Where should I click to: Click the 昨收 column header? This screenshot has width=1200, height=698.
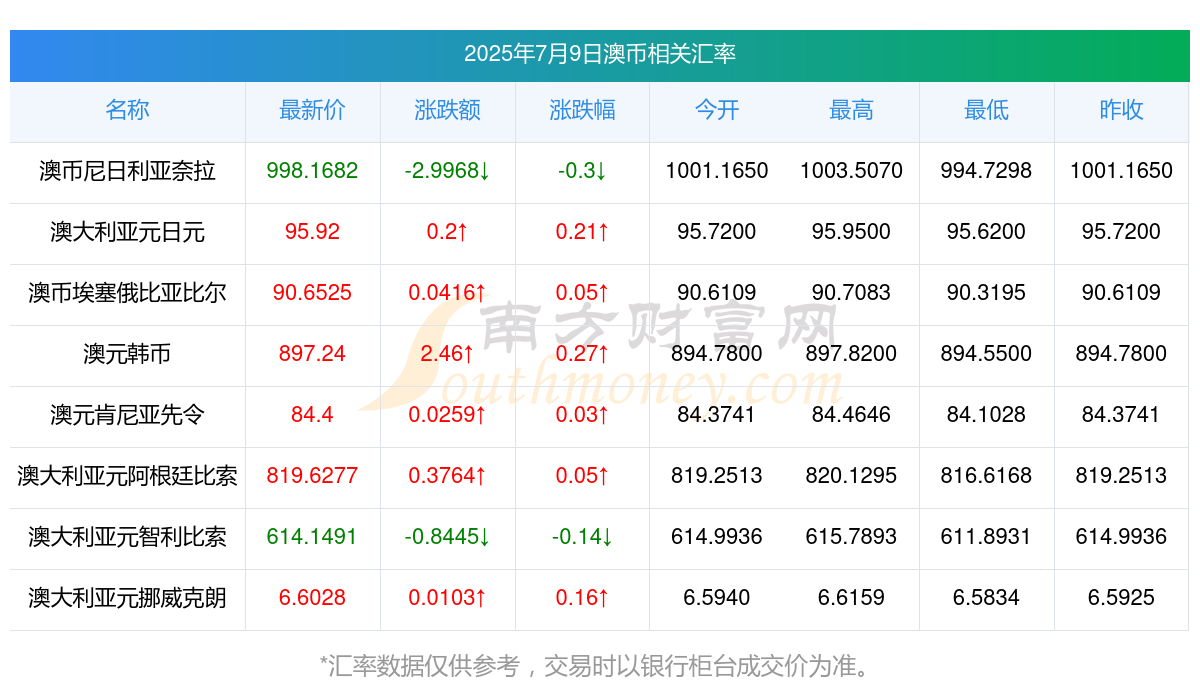(x=1121, y=110)
